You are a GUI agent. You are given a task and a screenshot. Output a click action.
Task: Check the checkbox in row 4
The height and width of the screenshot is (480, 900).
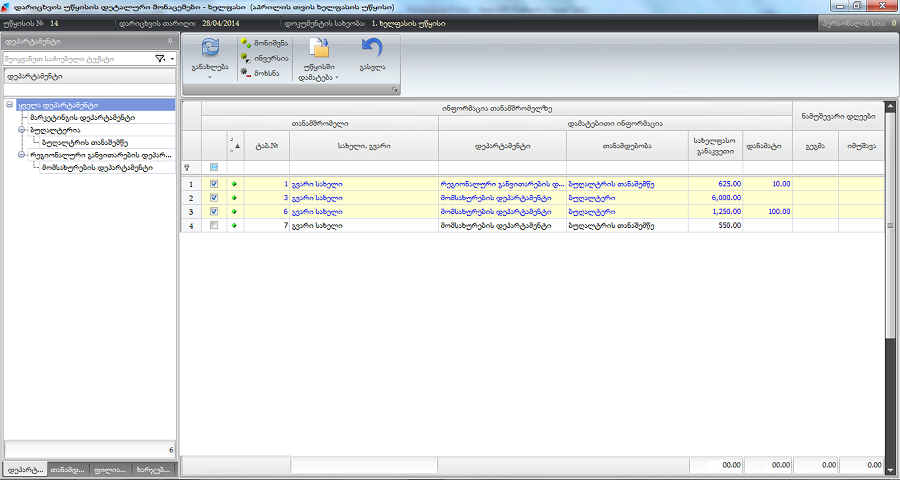[x=215, y=226]
